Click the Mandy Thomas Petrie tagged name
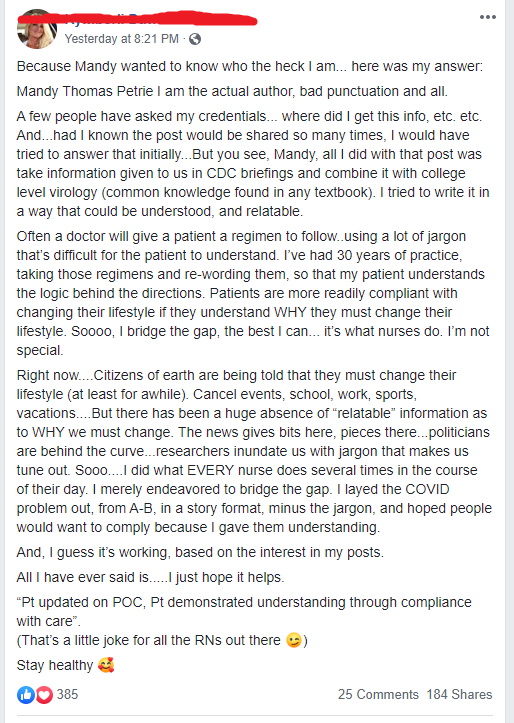This screenshot has width=514, height=723. [85, 91]
